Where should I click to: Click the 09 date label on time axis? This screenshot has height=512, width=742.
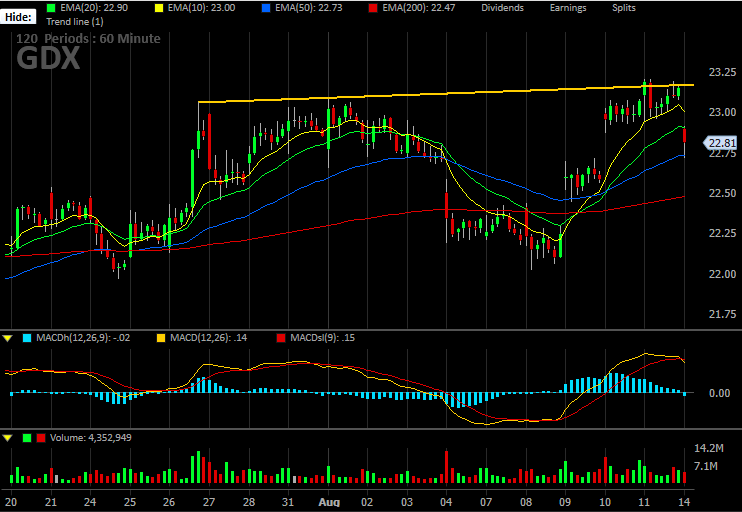coord(565,502)
